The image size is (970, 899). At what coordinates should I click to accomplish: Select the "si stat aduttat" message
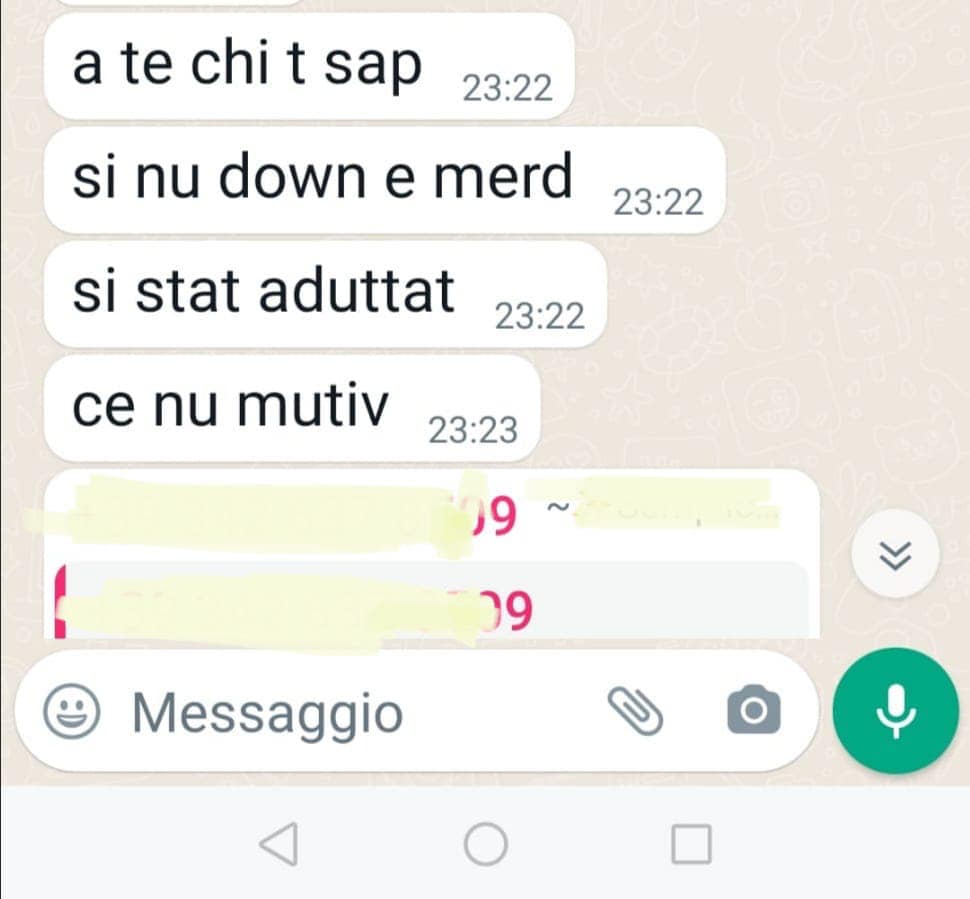coord(325,295)
